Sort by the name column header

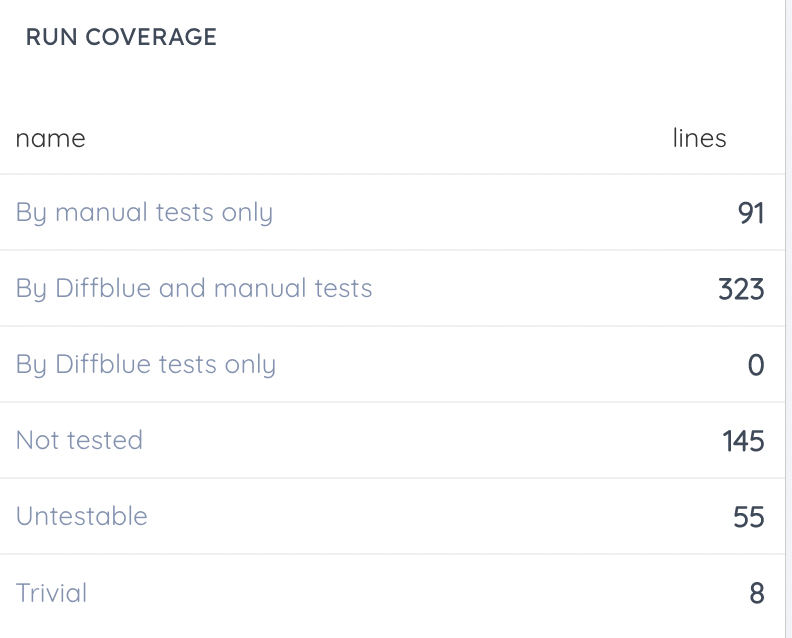point(50,138)
